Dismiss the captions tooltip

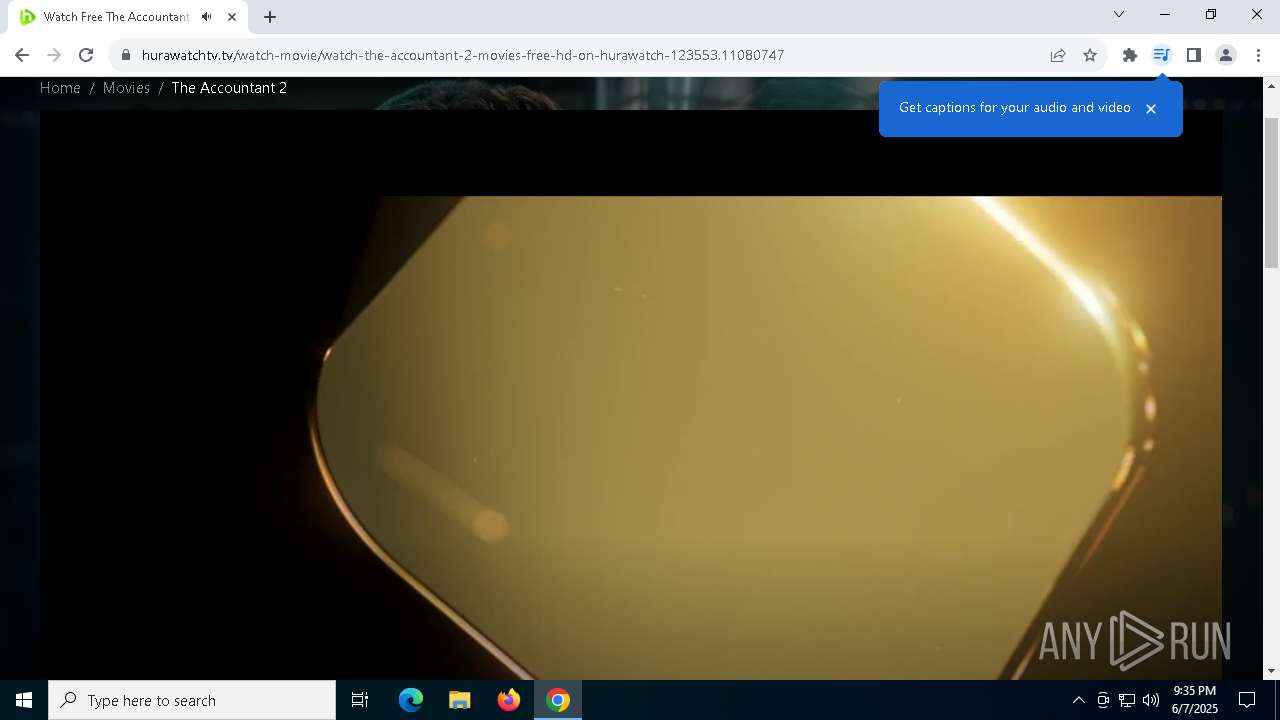(1151, 108)
